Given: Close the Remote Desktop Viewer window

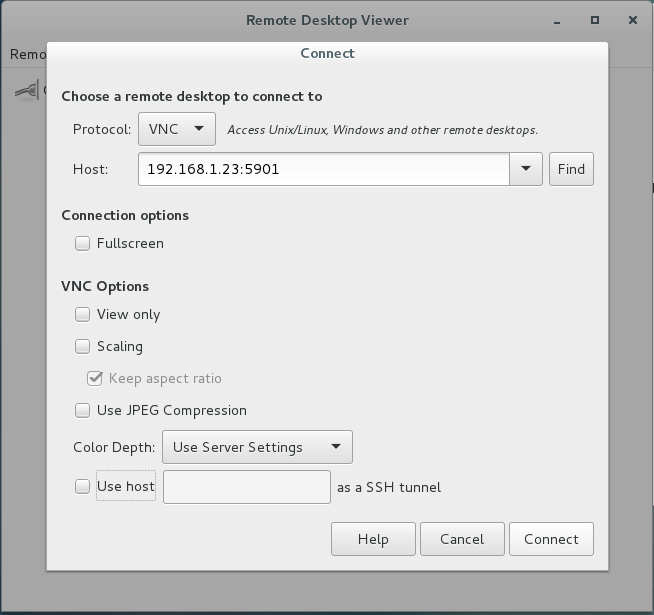Looking at the screenshot, I should tap(633, 20).
